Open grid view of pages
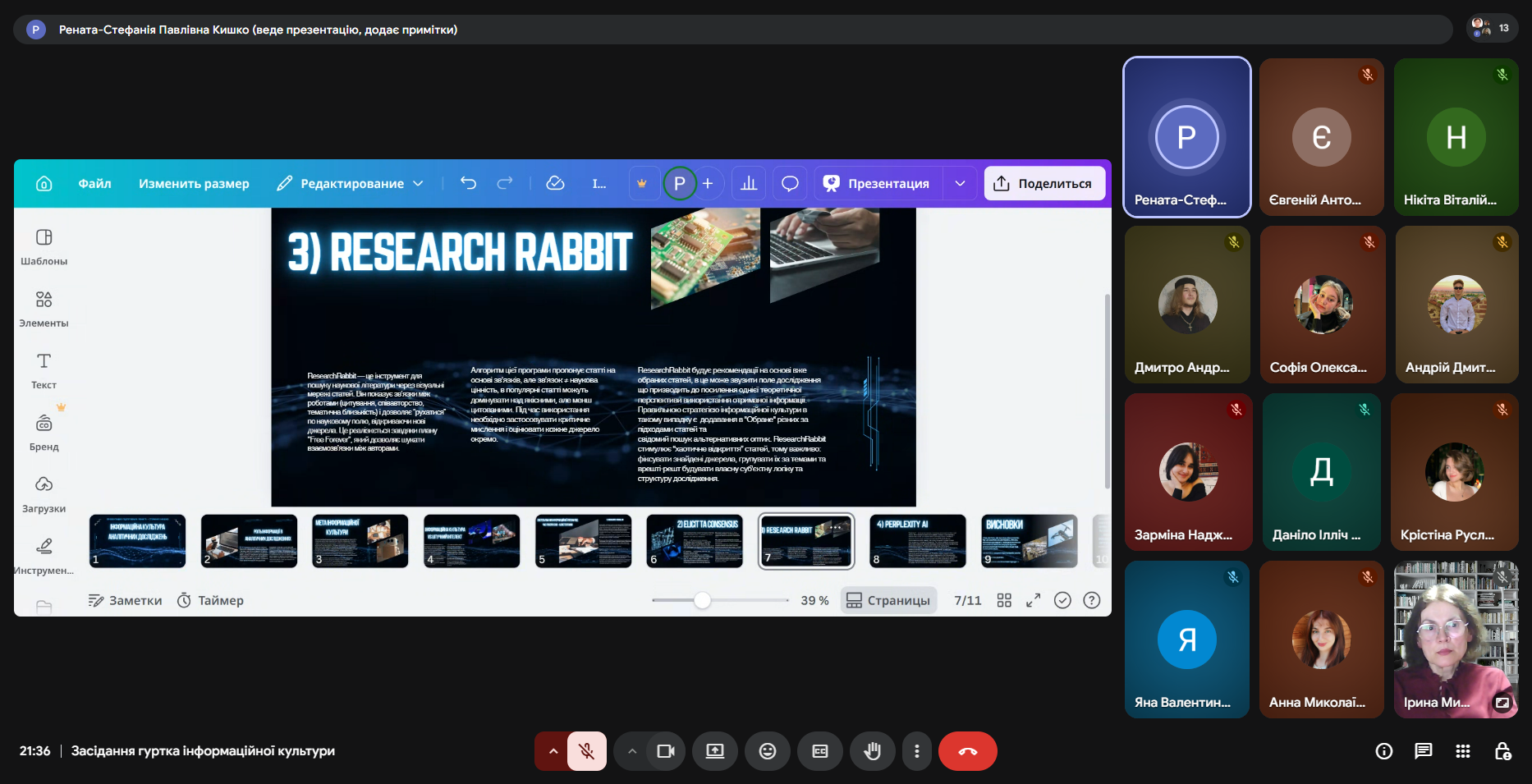 (x=1004, y=600)
